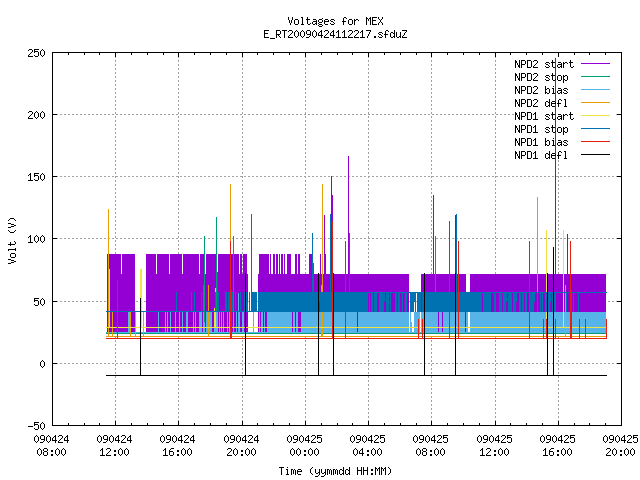This screenshot has width=640, height=480.
Task: Click the chart title 'Voltages for MEX'
Action: [335, 21]
